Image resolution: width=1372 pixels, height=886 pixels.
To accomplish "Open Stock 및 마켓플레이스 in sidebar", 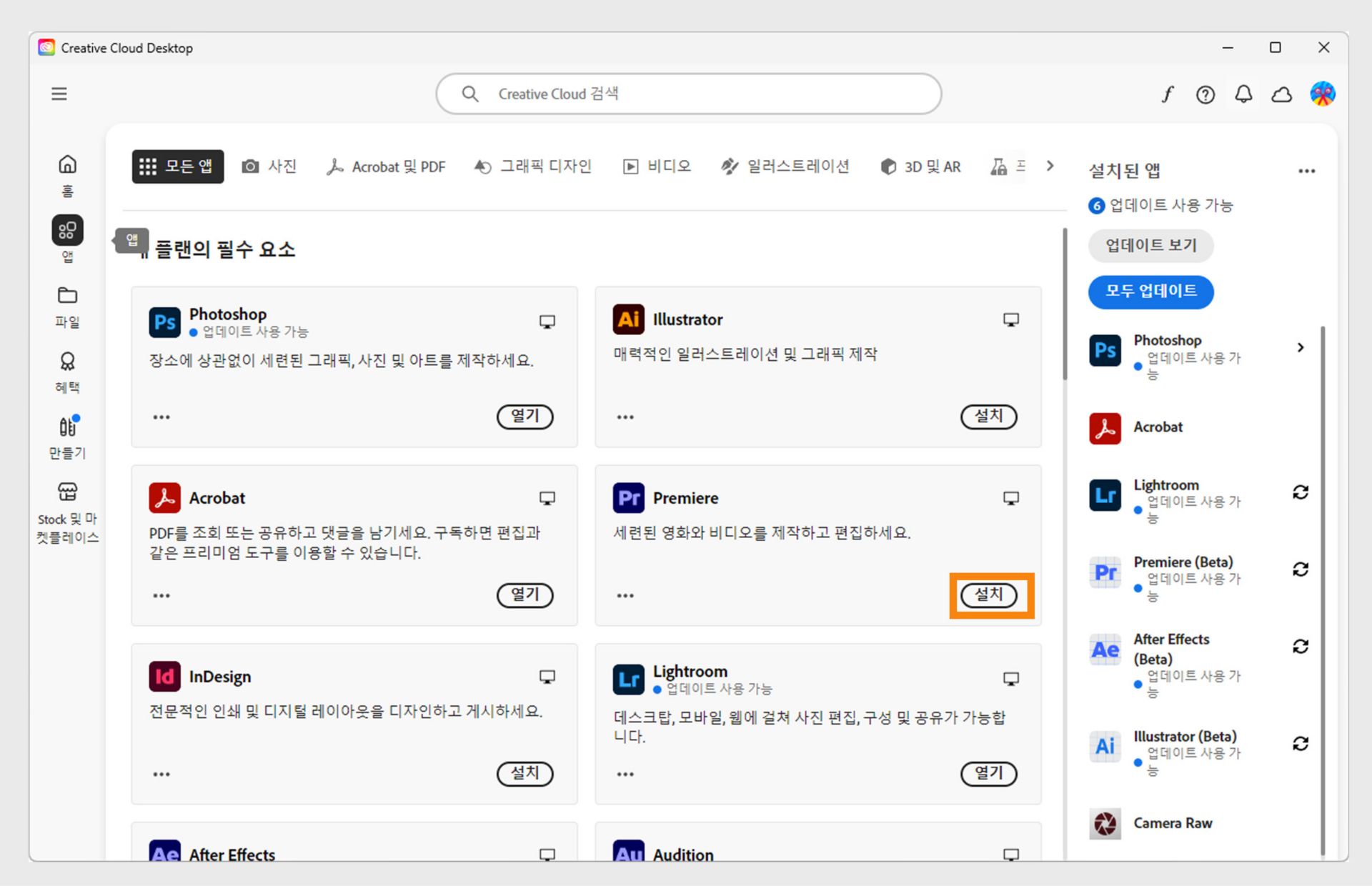I will coord(67,512).
